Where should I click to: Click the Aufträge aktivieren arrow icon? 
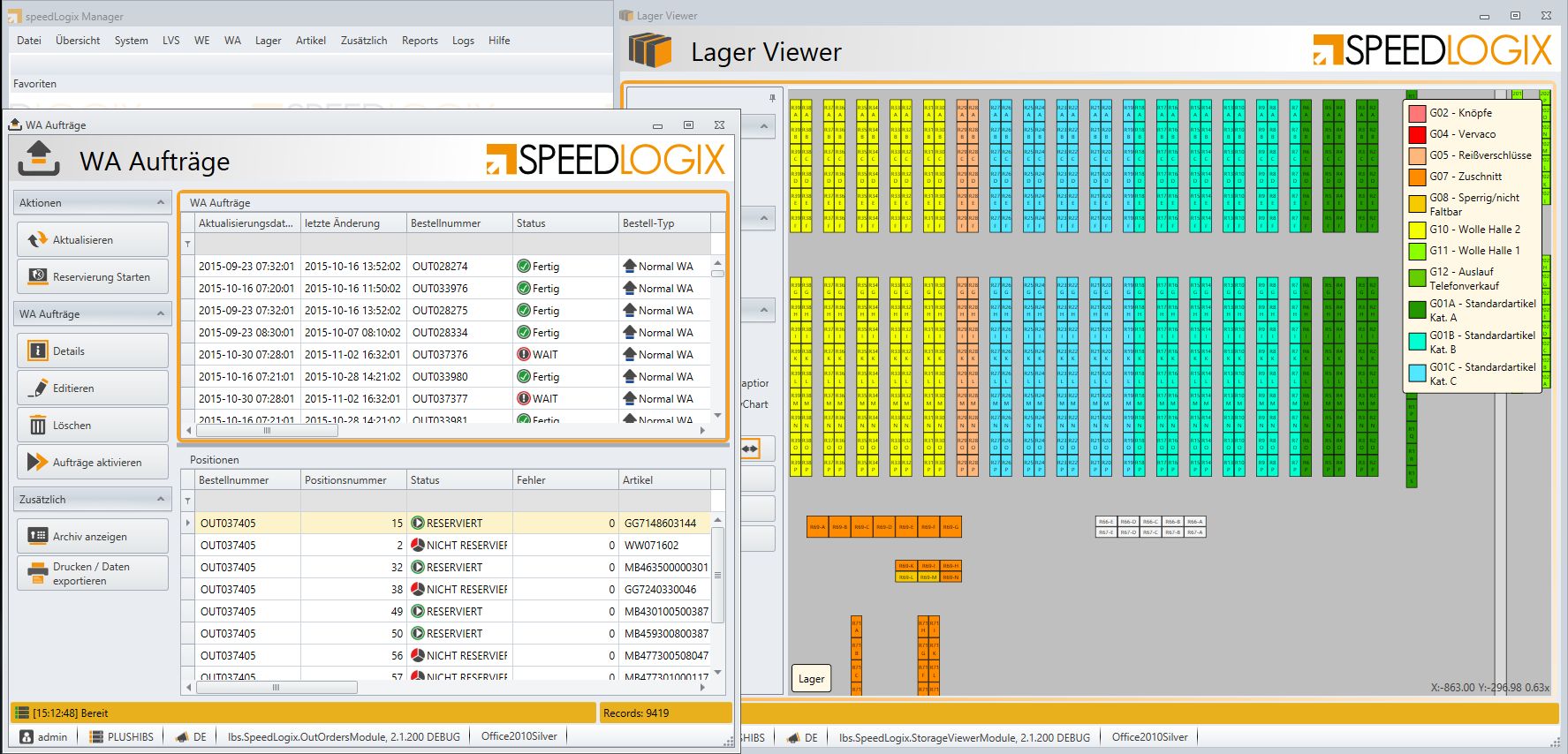[37, 462]
